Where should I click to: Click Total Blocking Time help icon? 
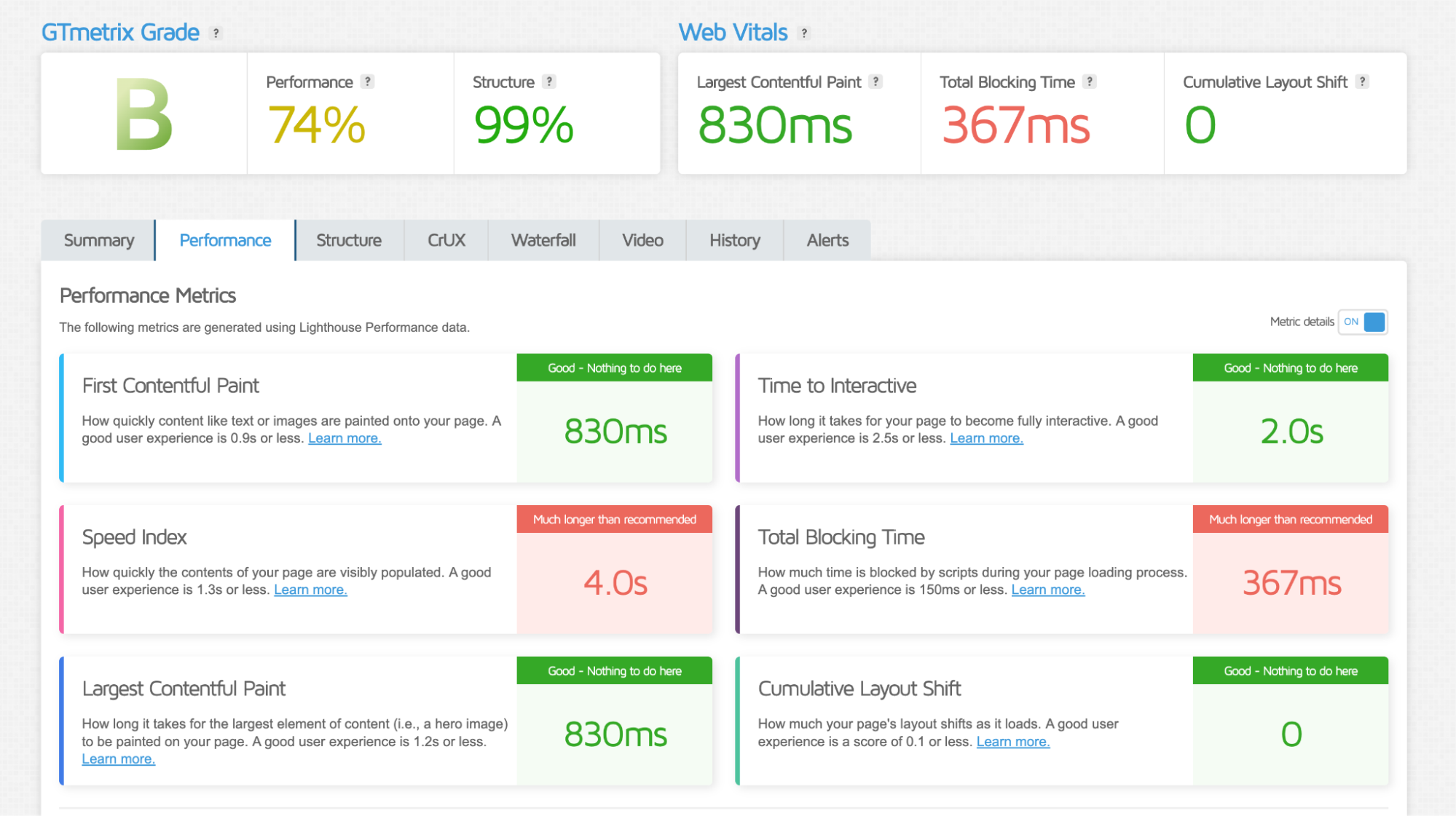1090,82
